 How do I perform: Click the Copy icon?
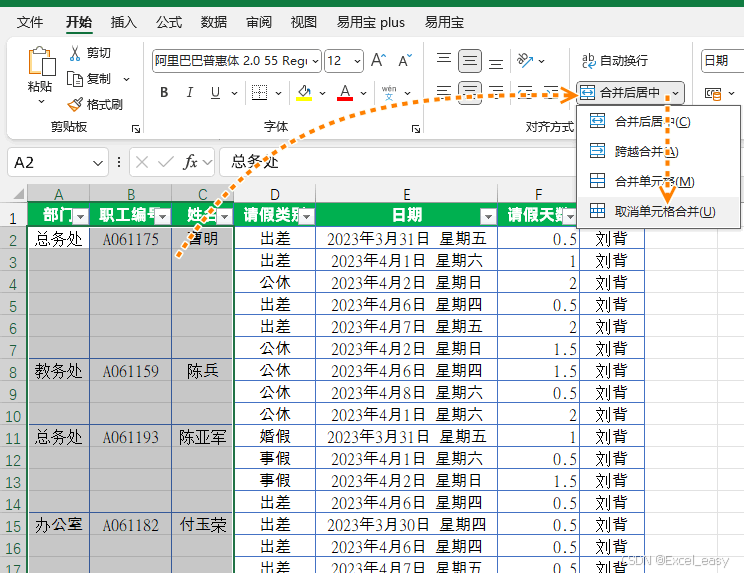pos(75,79)
